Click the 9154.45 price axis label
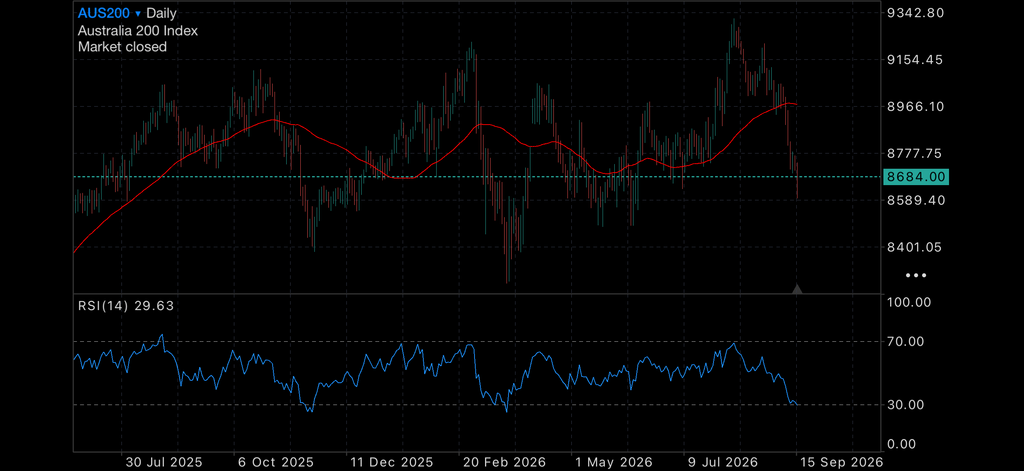Viewport: 1024px width, 471px height. pyautogui.click(x=916, y=59)
